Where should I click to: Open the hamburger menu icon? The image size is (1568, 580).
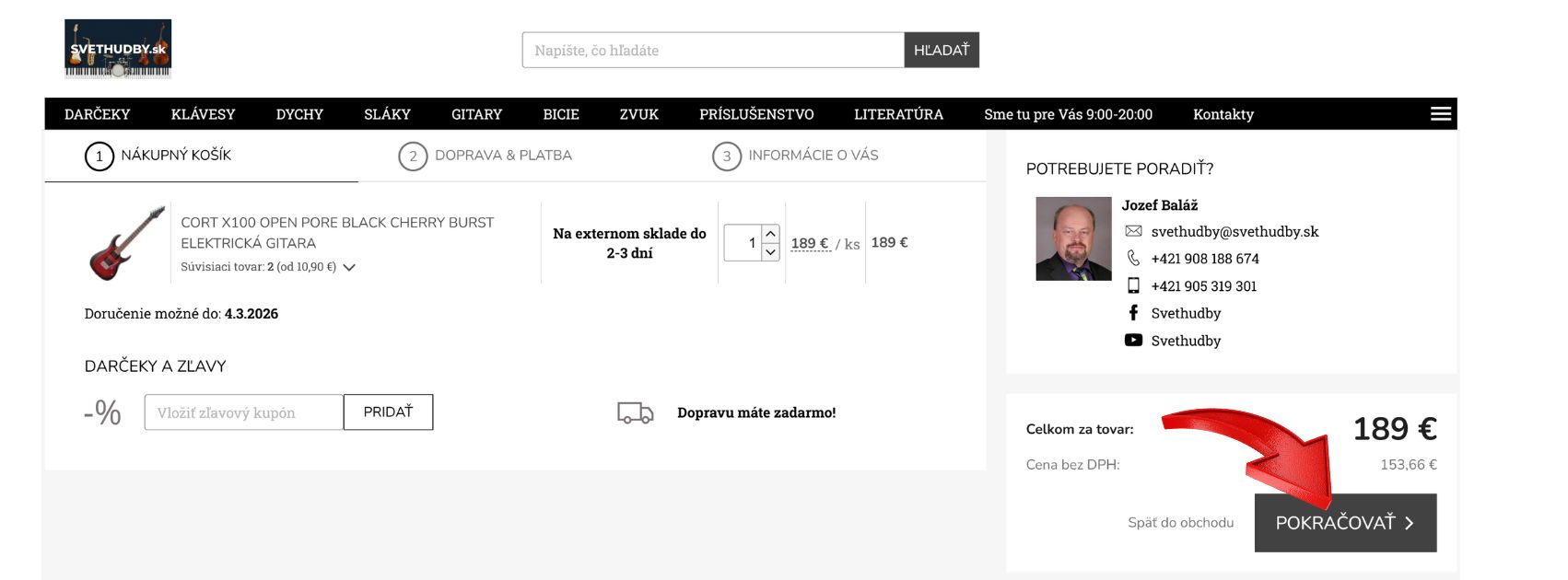pos(1441,113)
